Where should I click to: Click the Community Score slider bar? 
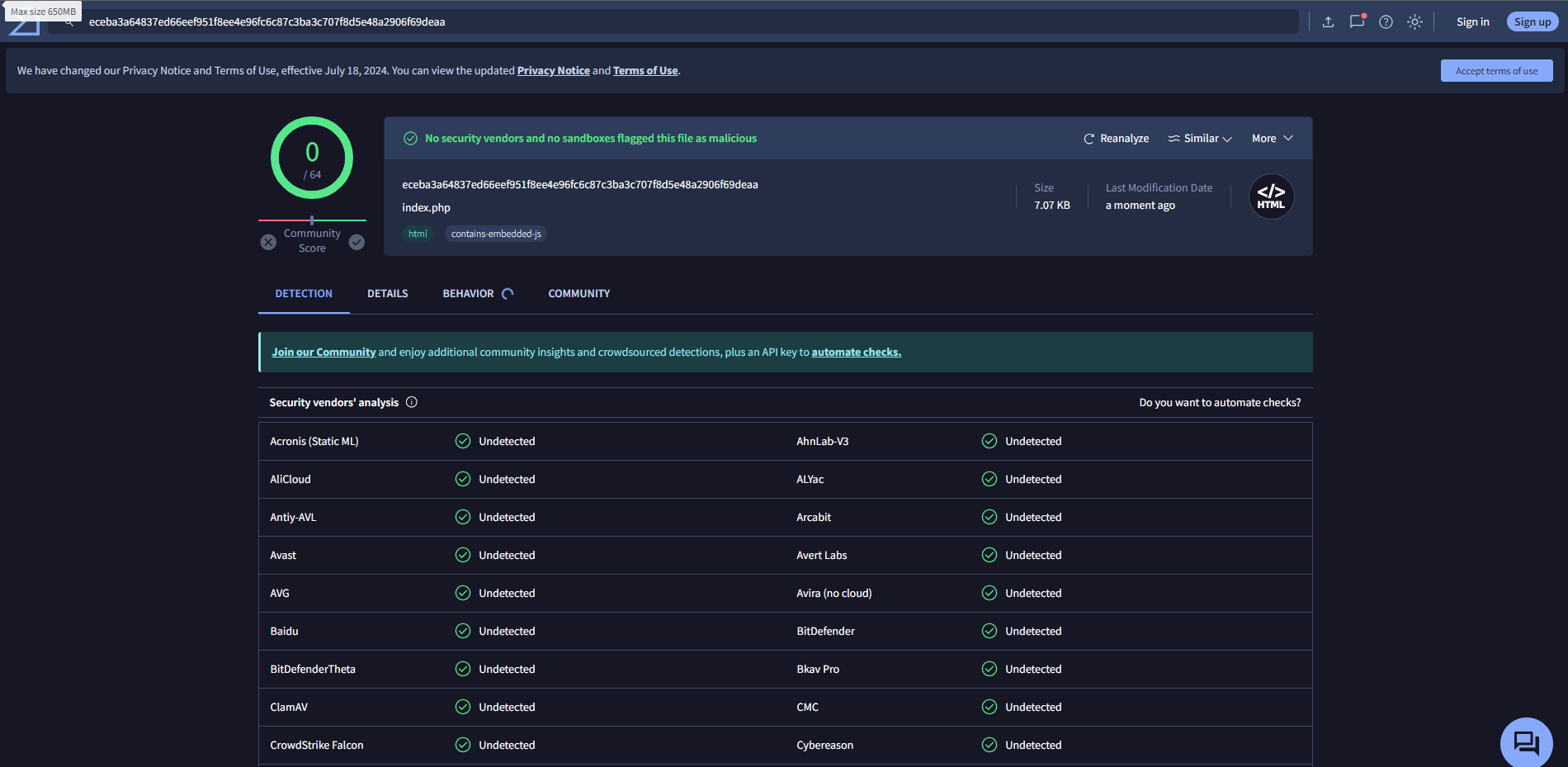pos(312,220)
